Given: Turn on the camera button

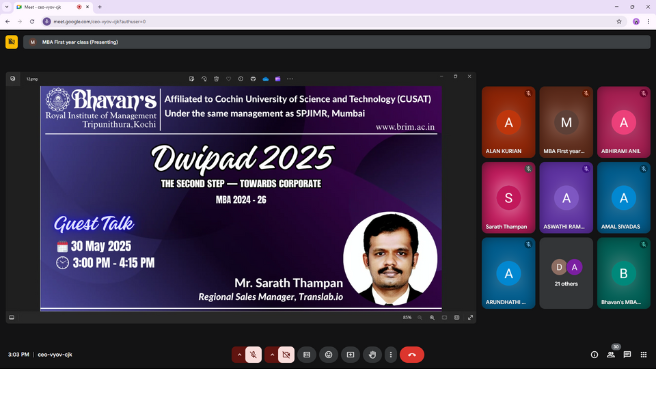Looking at the screenshot, I should (x=286, y=355).
